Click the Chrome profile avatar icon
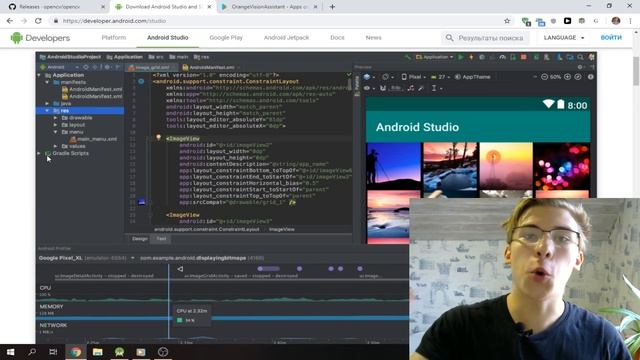Screen dimensions: 640x360 (616, 21)
